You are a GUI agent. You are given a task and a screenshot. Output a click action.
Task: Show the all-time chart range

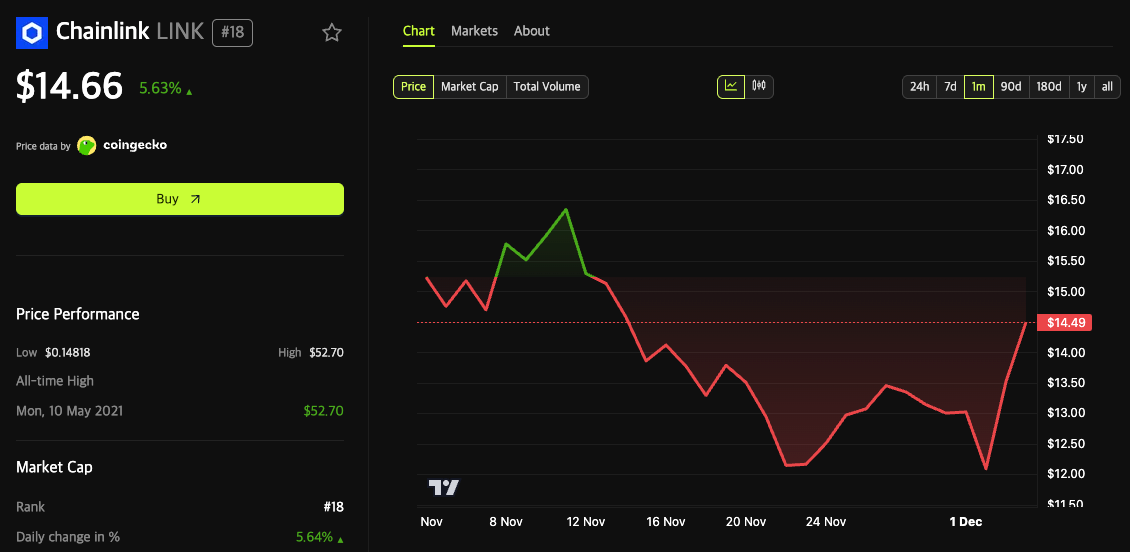pyautogui.click(x=1107, y=87)
